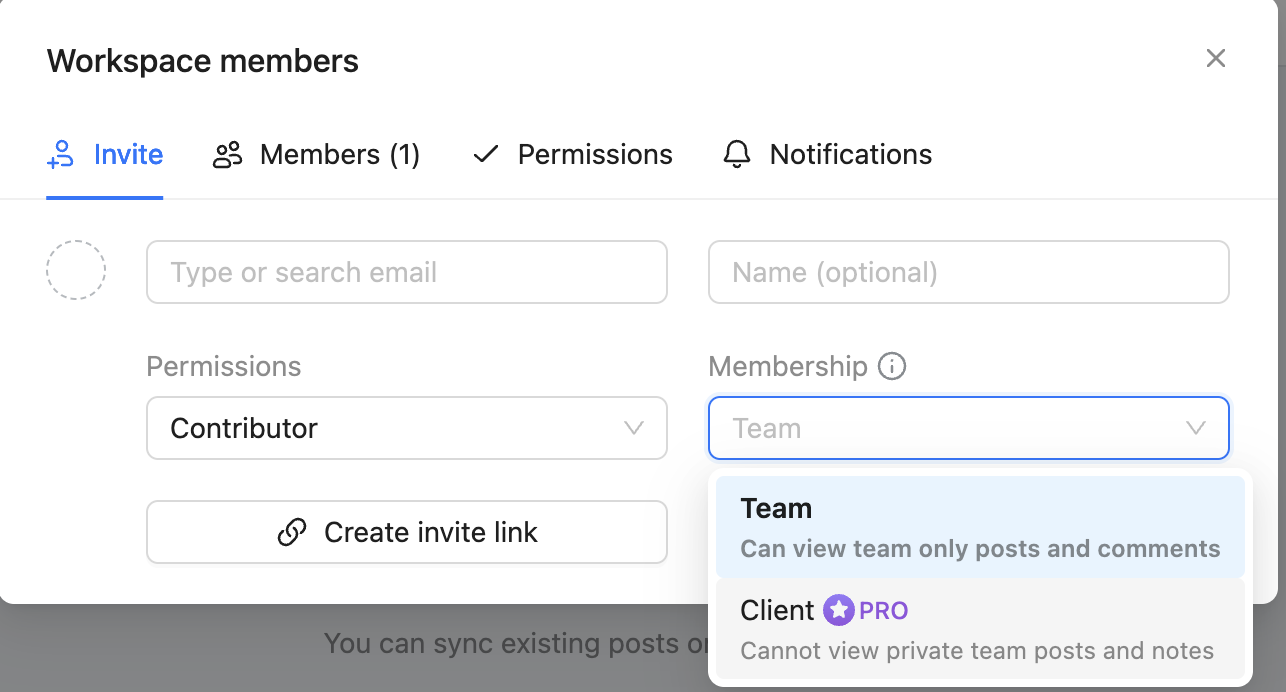Open the Contributor permissions dropdown

(406, 428)
